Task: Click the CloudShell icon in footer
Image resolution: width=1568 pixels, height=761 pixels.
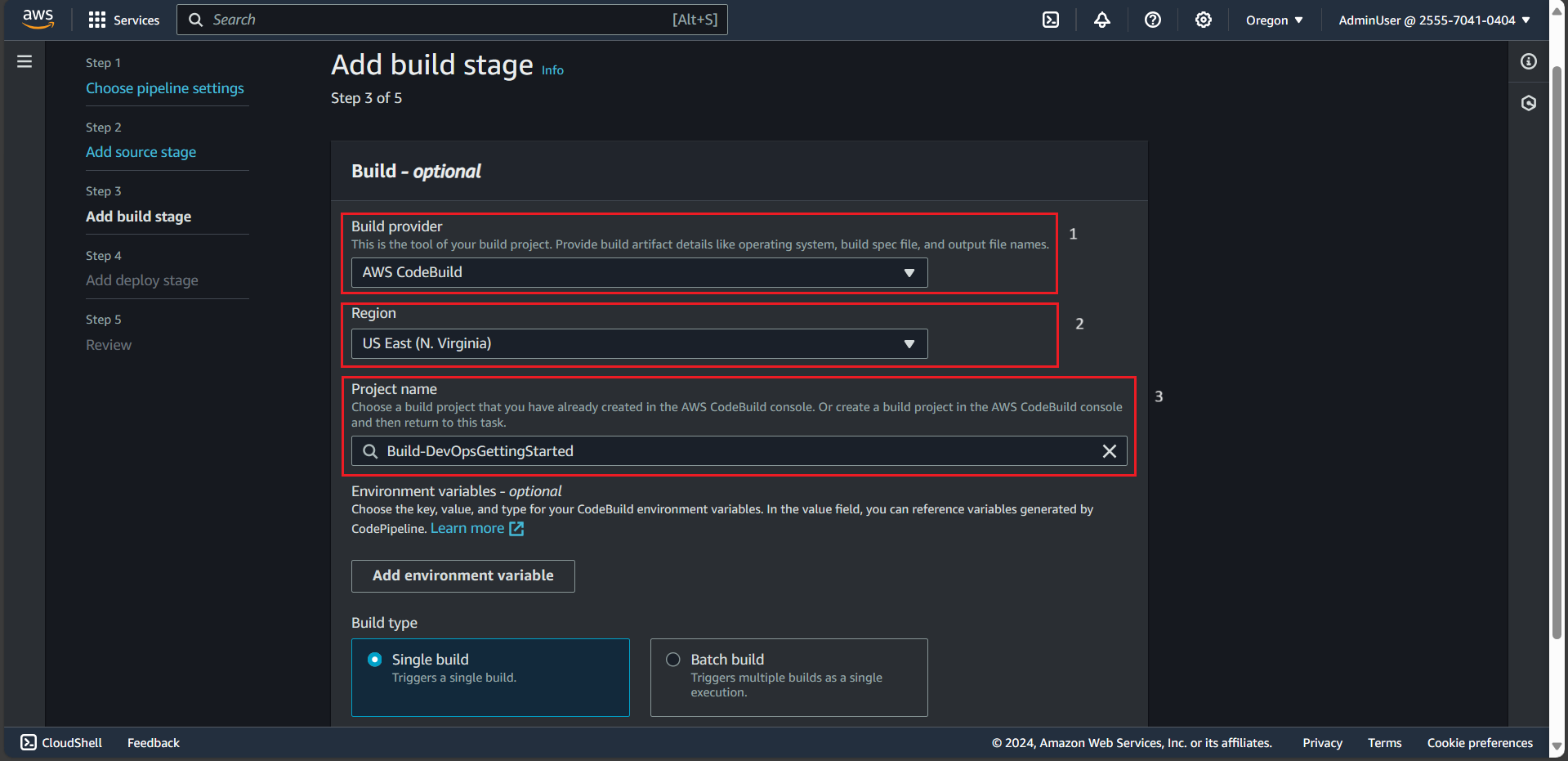Action: point(29,742)
